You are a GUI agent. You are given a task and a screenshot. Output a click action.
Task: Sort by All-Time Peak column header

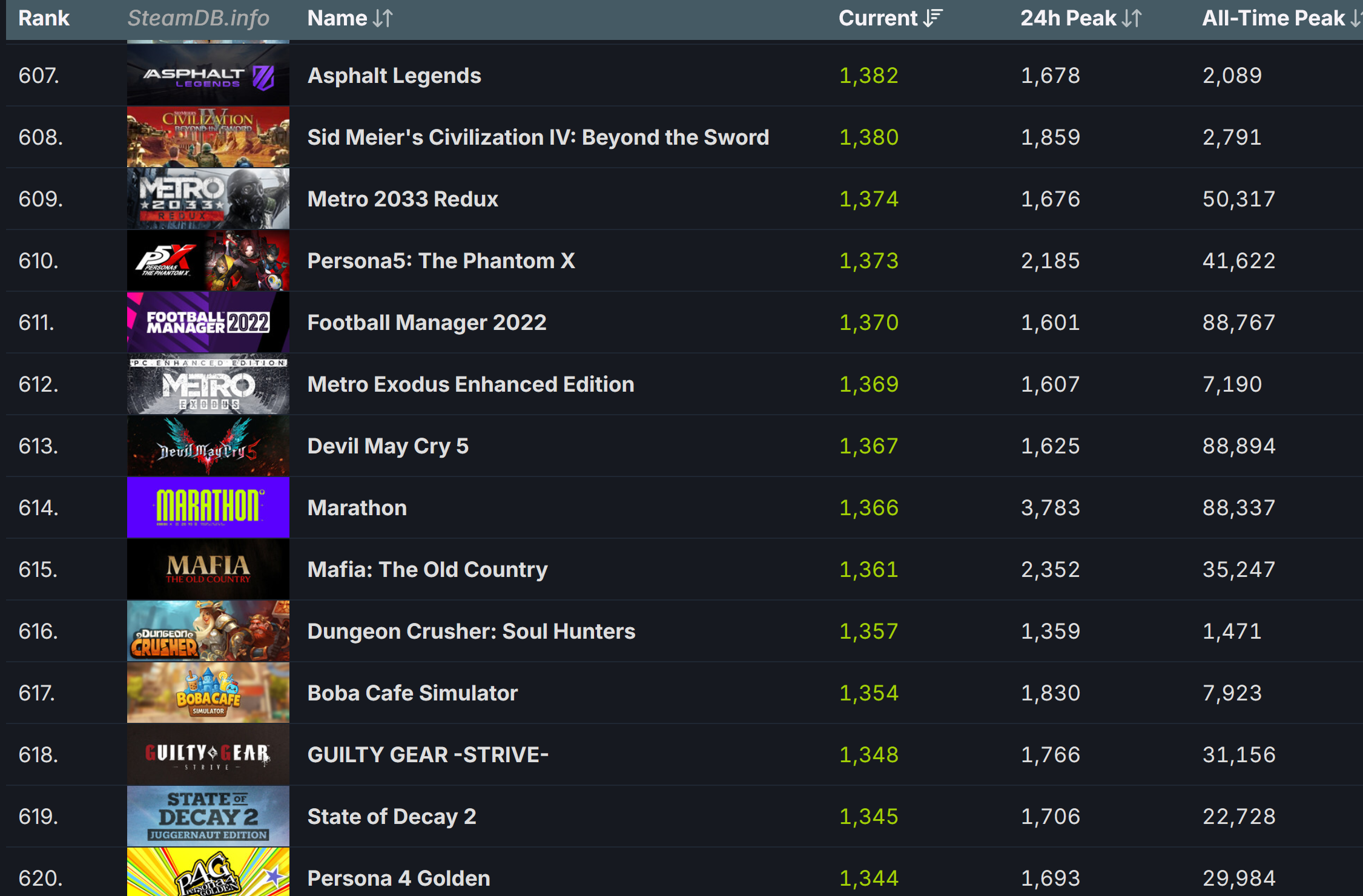[x=1282, y=18]
